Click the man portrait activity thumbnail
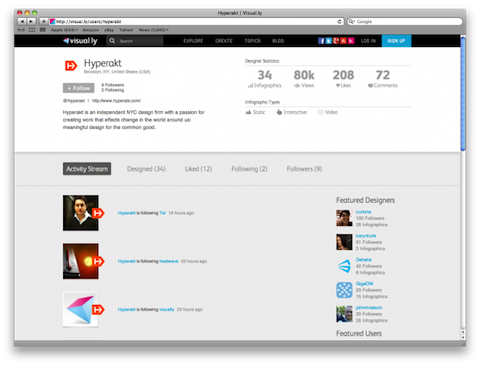This screenshot has width=480, height=366. pos(81,213)
